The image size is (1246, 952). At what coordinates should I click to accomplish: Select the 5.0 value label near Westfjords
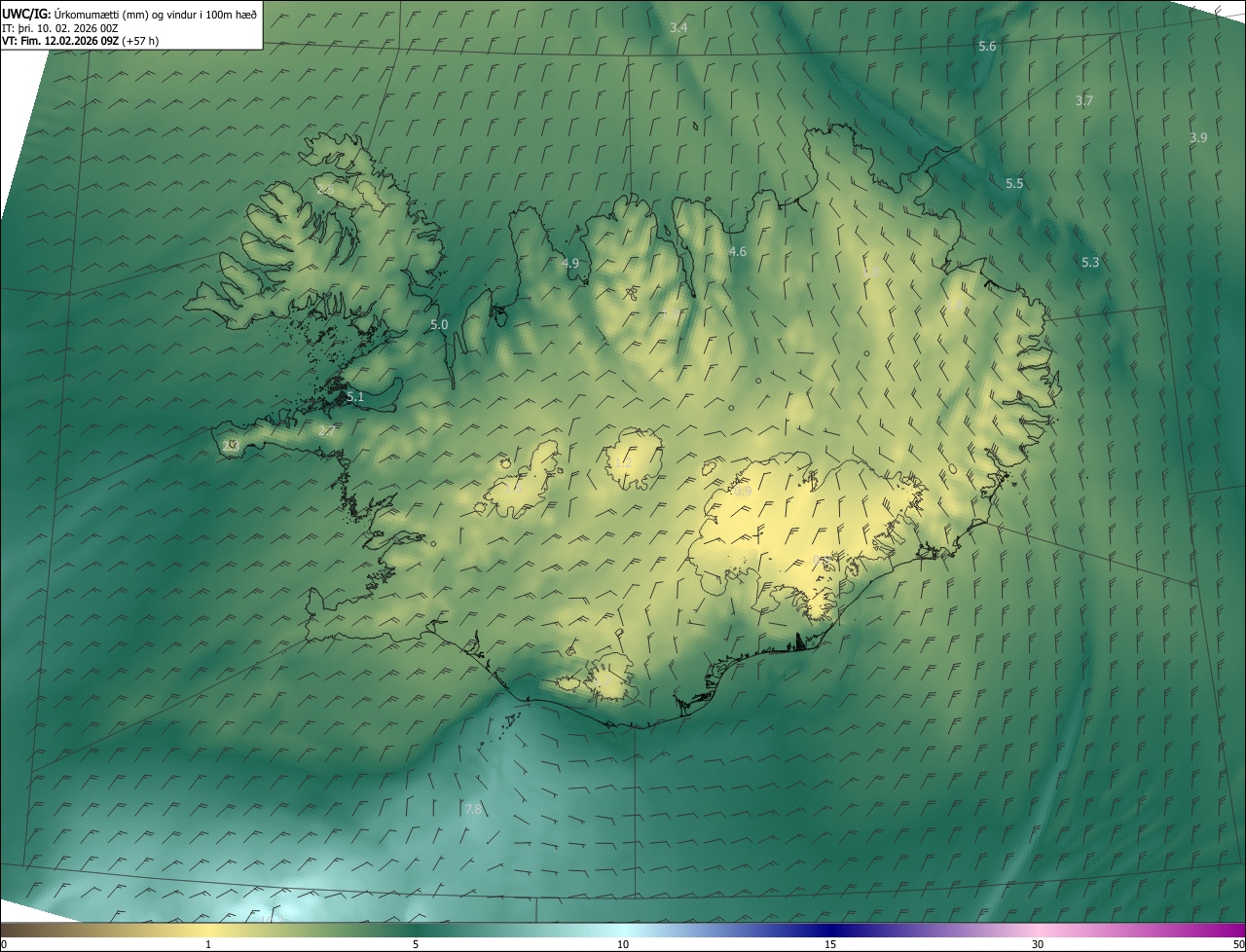[x=439, y=324]
